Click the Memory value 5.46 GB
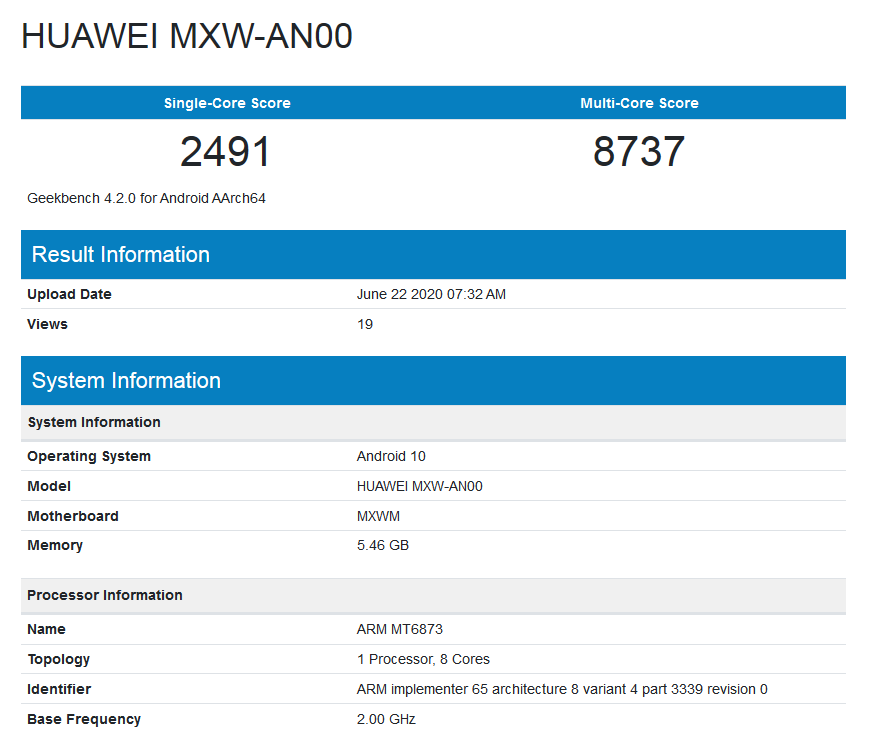 (x=383, y=545)
